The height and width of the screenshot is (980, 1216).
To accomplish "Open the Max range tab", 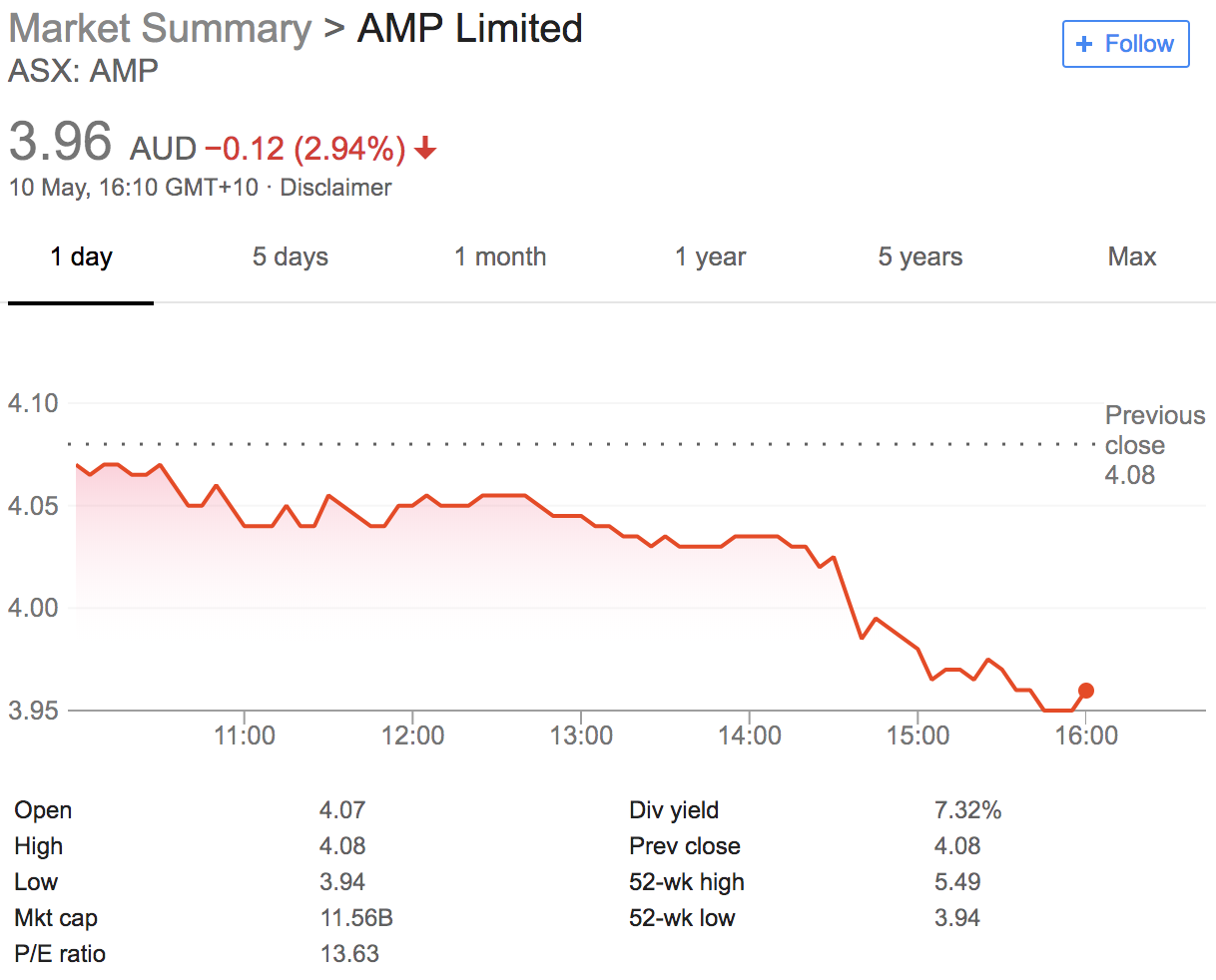I will coord(1132,257).
